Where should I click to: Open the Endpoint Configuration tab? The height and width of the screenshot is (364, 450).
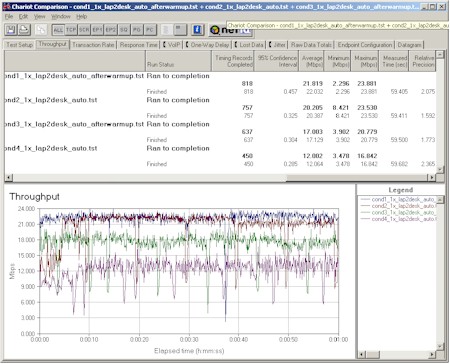[x=365, y=45]
